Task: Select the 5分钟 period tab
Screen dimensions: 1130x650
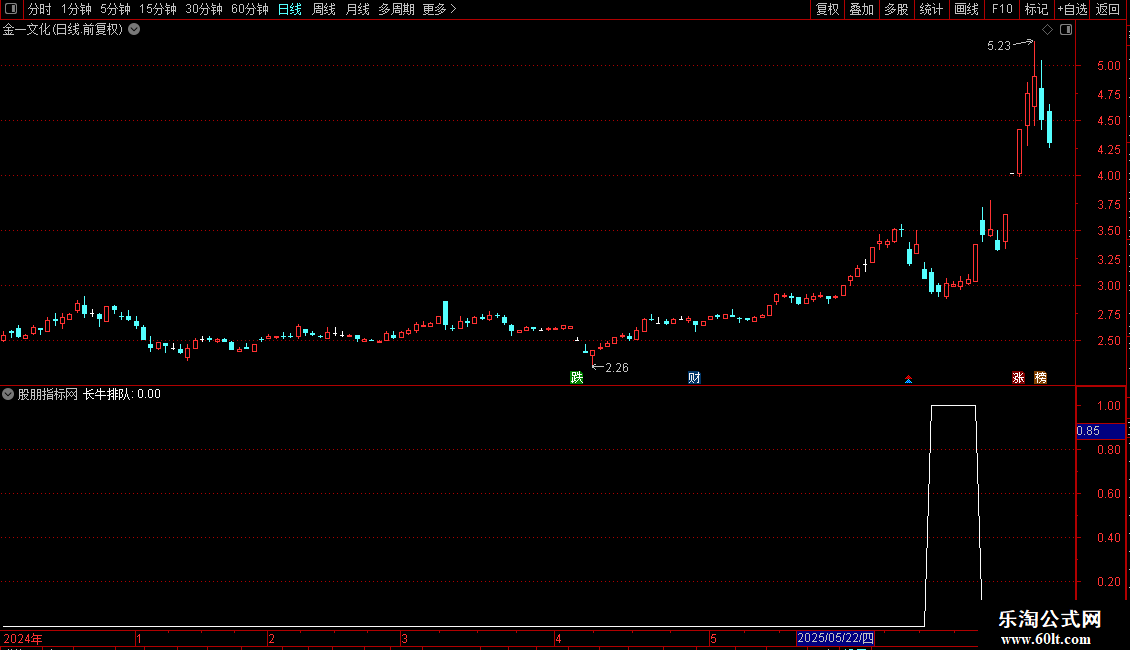Action: click(x=115, y=9)
